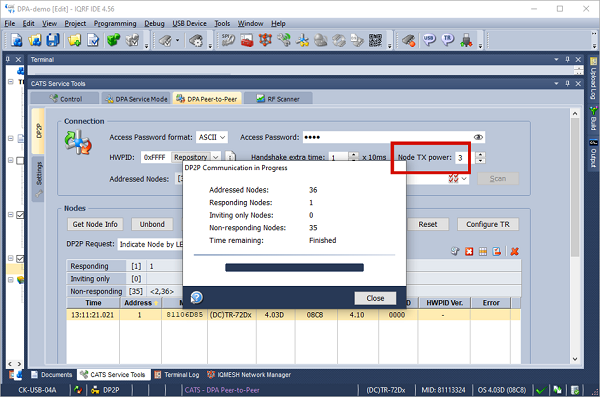Viewport: 600px width, 397px height.
Task: Click the USB stick with red dot icon
Action: (x=409, y=40)
